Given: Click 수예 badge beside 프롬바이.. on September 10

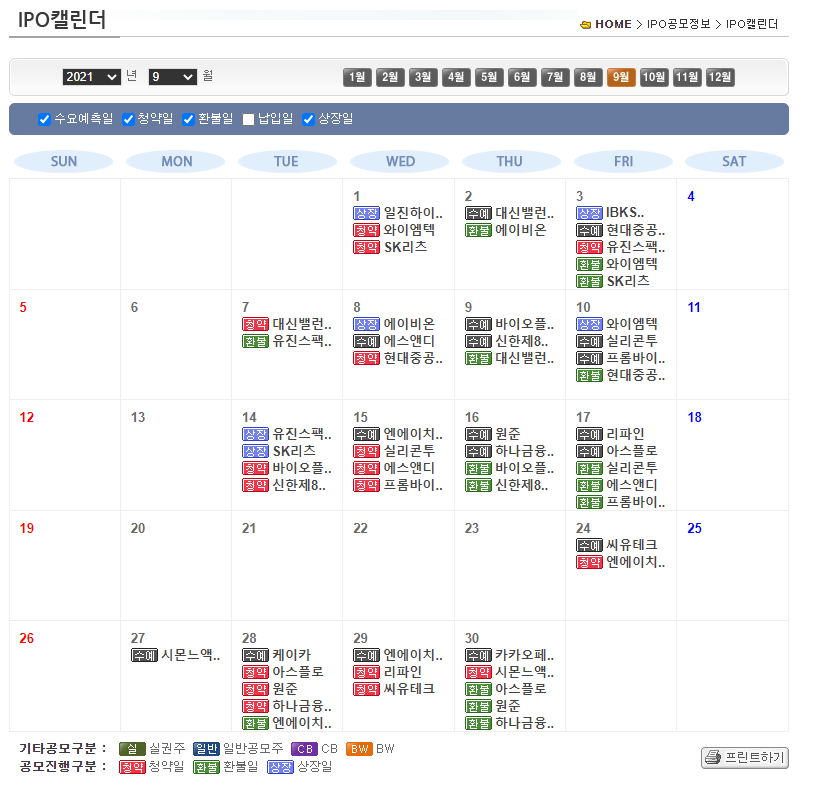Looking at the screenshot, I should point(589,358).
